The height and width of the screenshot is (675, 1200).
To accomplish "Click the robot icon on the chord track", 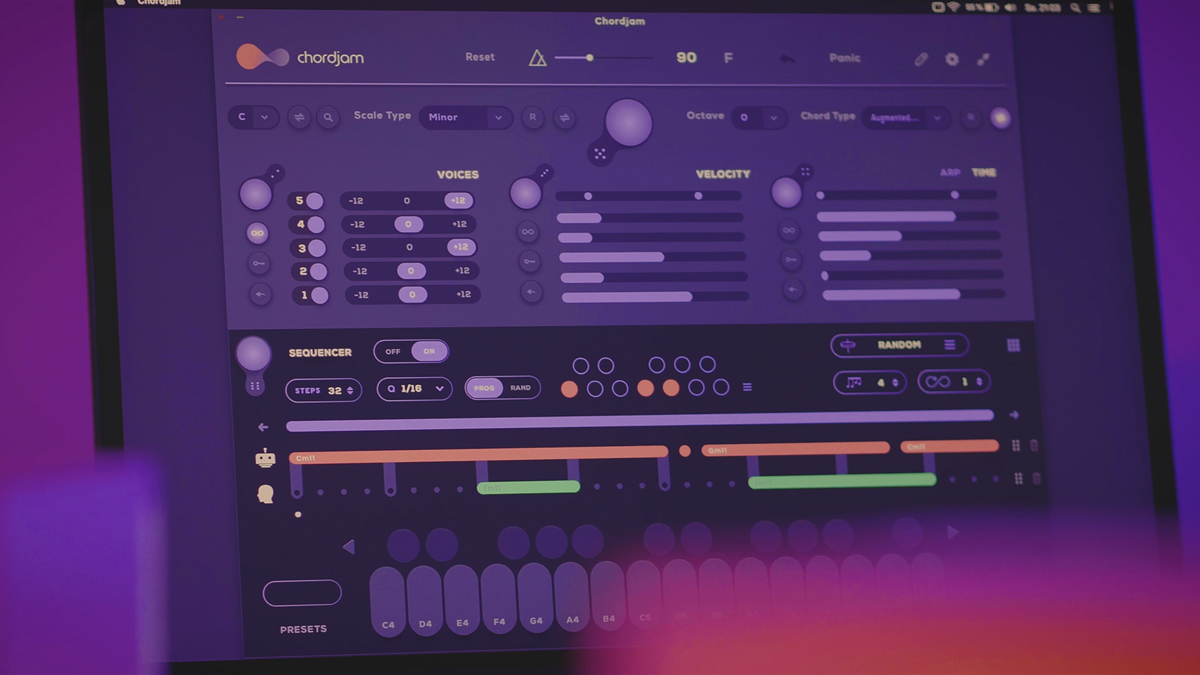I will 265,458.
